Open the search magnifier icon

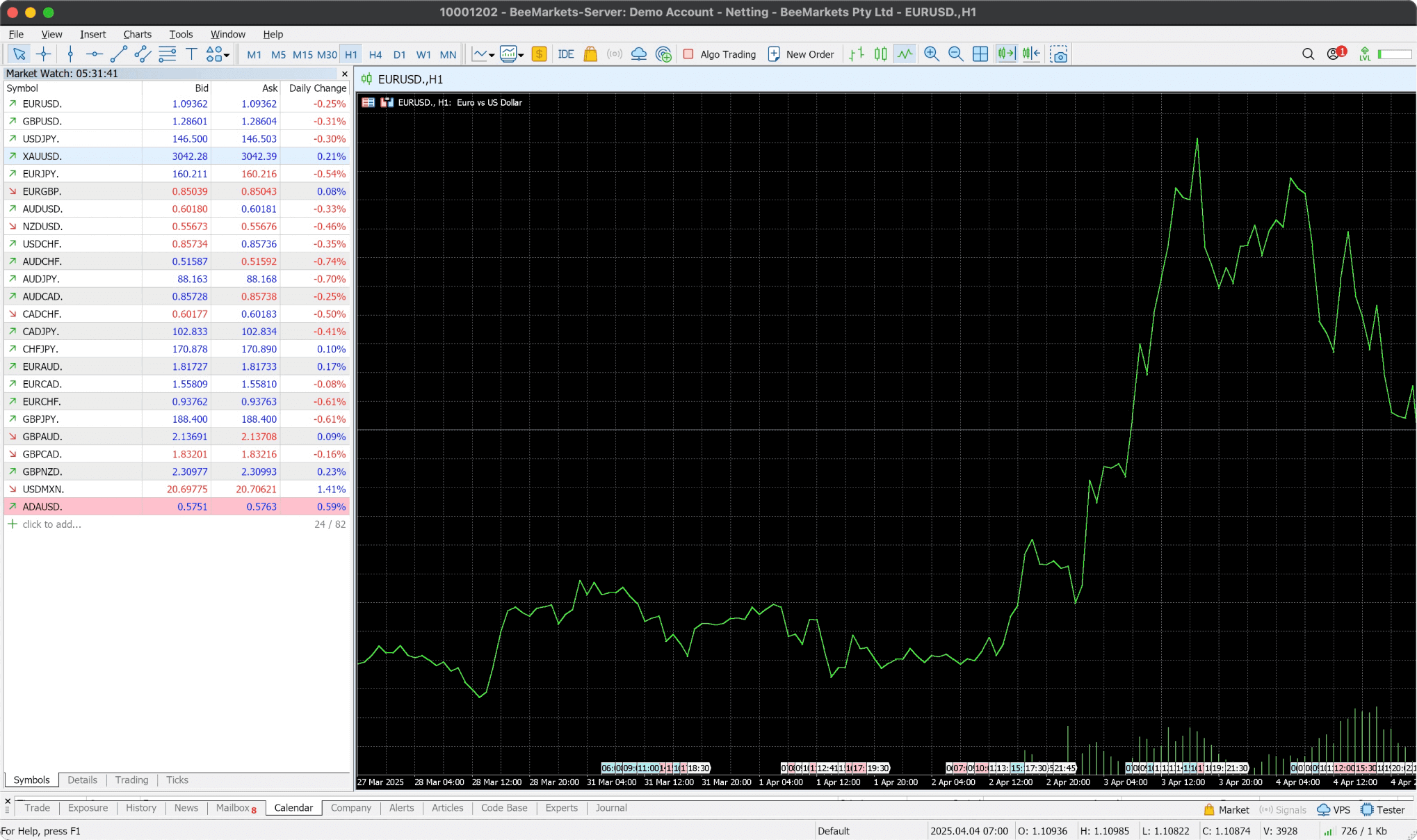1308,54
